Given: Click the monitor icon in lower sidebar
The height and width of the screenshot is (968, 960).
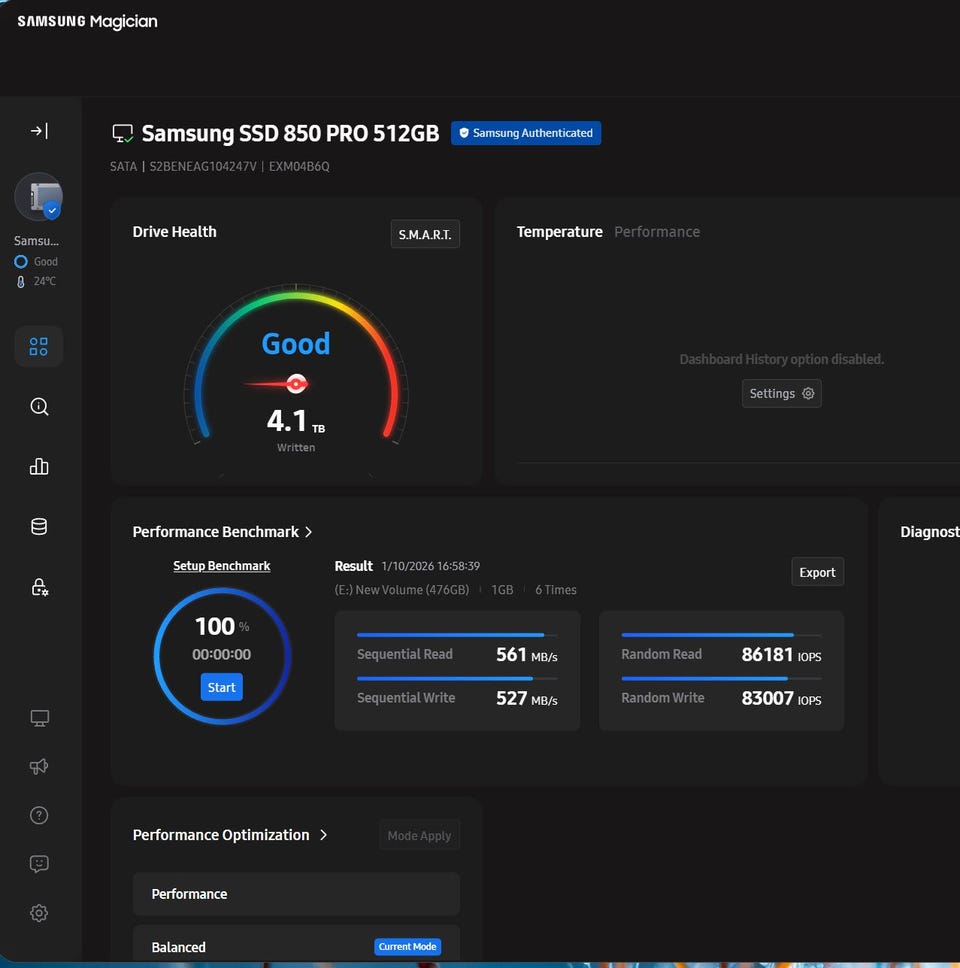Looking at the screenshot, I should click(39, 718).
